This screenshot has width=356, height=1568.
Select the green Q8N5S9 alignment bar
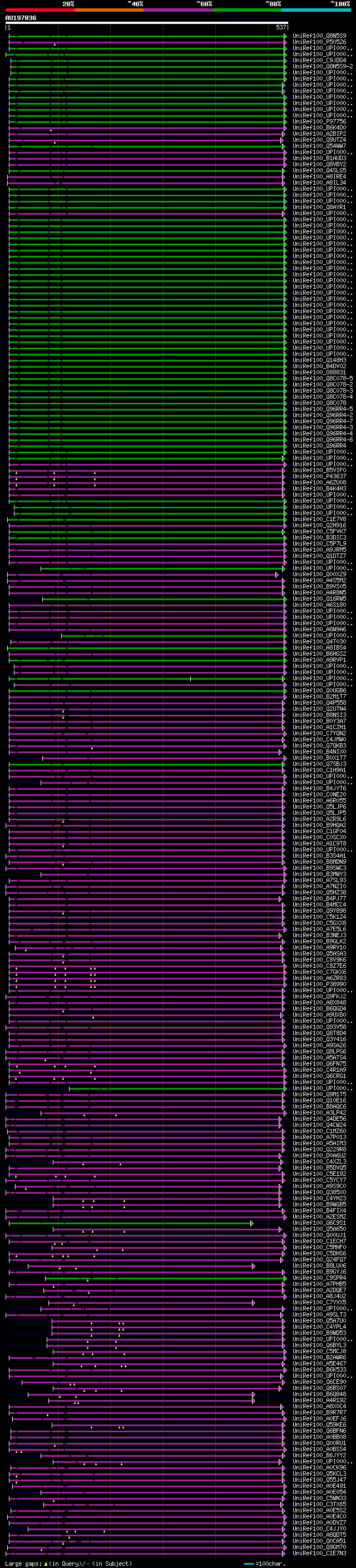(147, 36)
